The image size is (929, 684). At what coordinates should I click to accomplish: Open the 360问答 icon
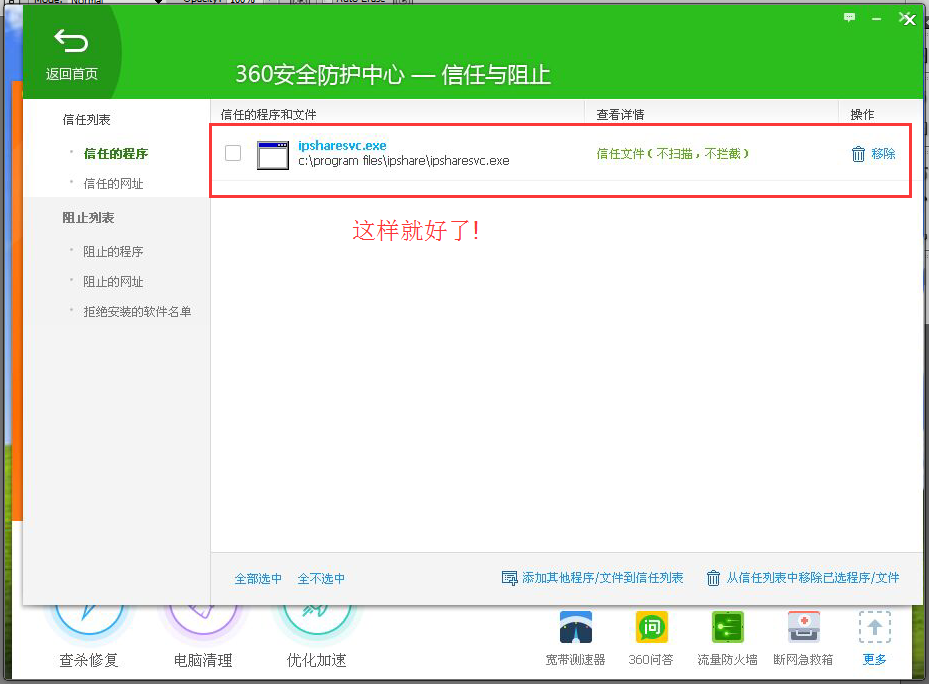tap(651, 627)
